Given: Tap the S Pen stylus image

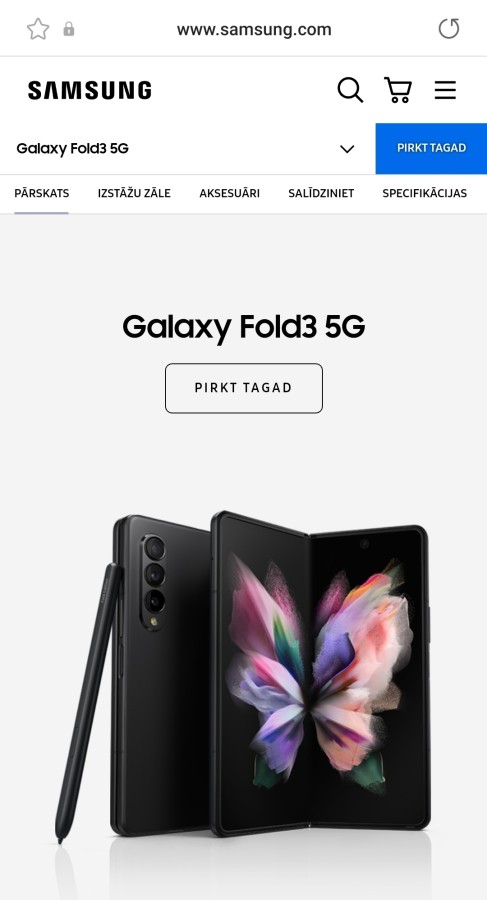Looking at the screenshot, I should 88,703.
